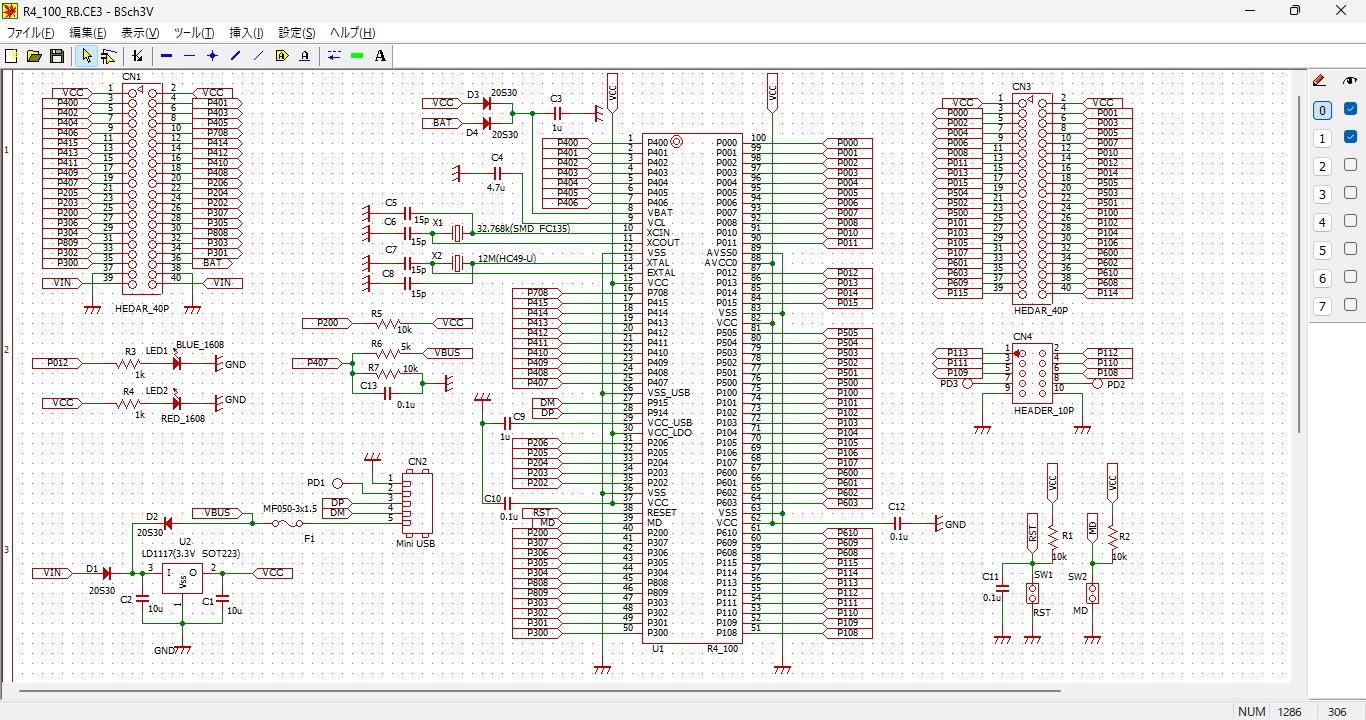Choose the bold A comment text tool
The height and width of the screenshot is (720, 1366).
click(380, 56)
